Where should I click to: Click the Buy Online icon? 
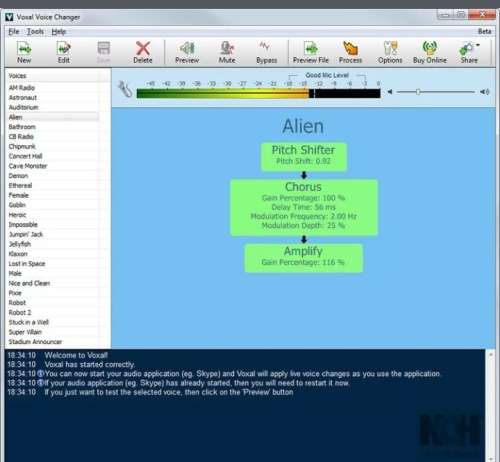pos(430,52)
